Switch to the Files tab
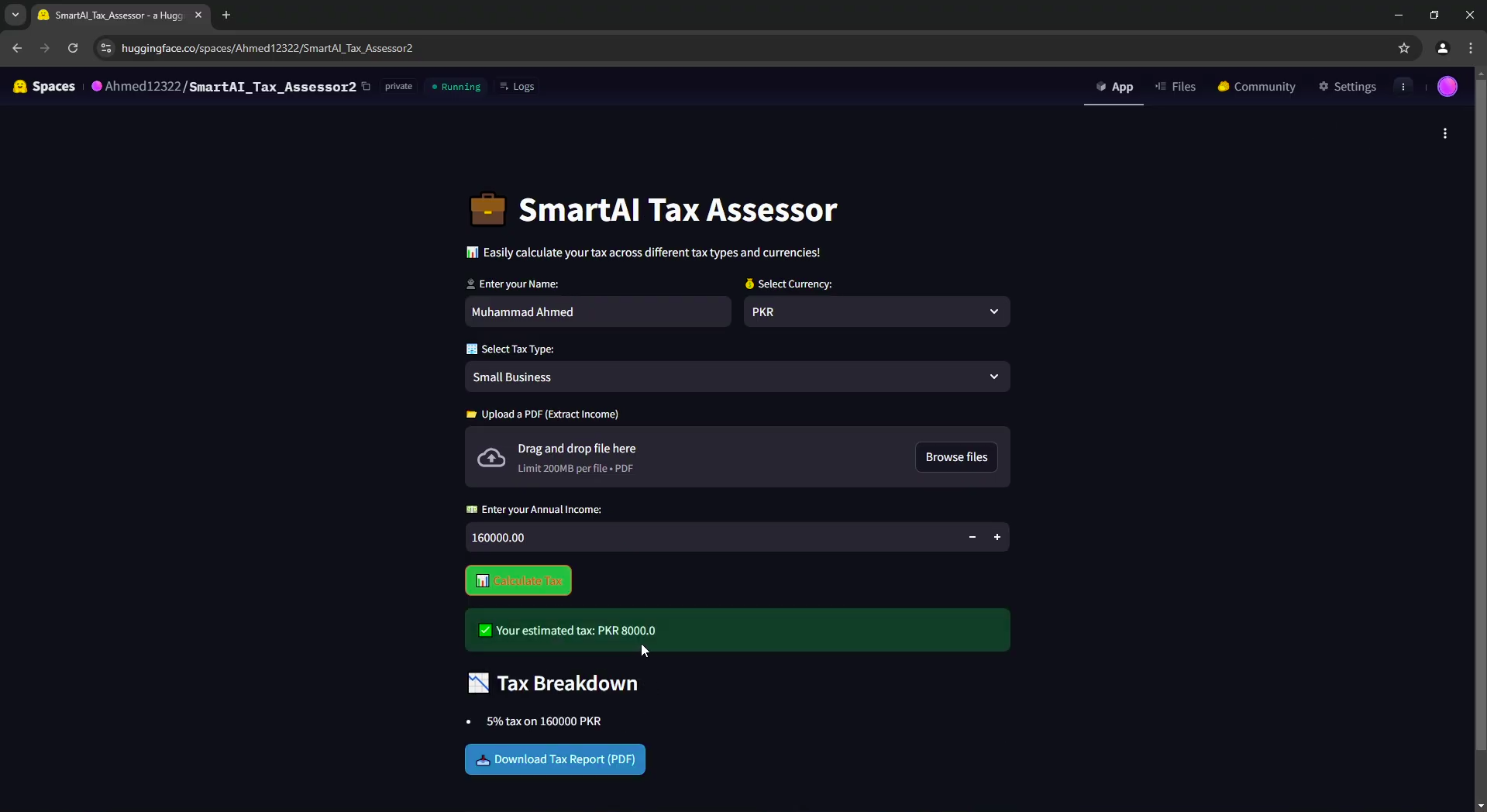The image size is (1487, 812). [x=1175, y=86]
